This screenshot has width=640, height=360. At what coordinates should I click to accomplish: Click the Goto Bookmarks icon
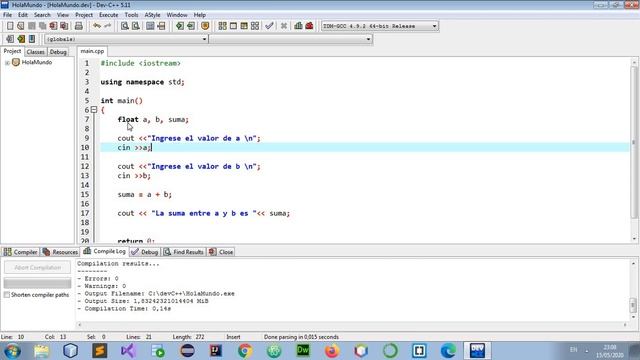pyautogui.click(x=32, y=39)
